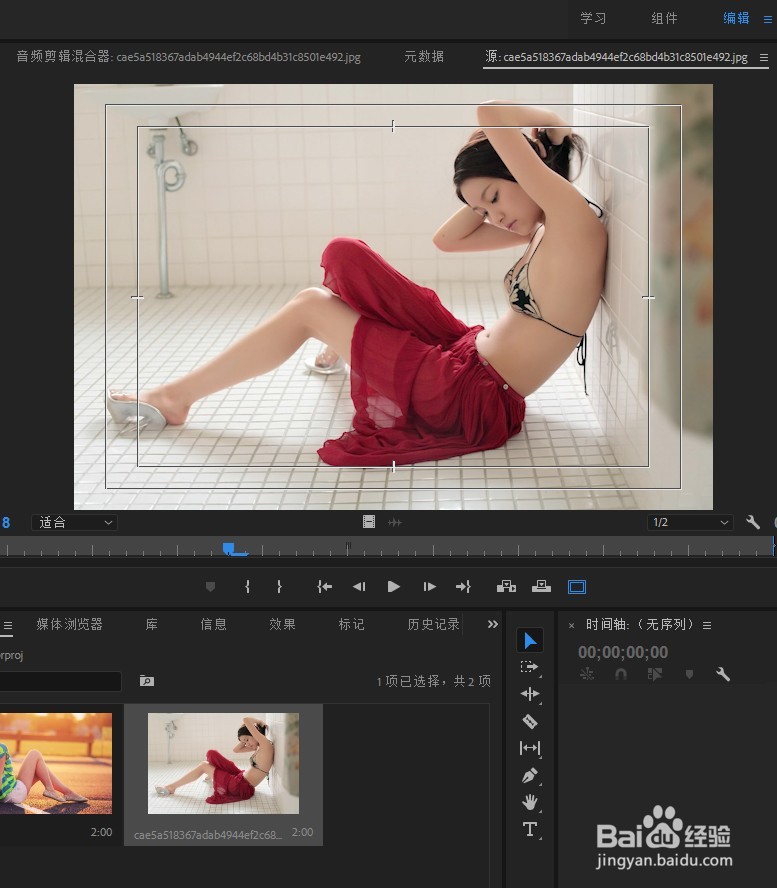Click Mark Out button
Viewport: 777px width, 888px height.
279,587
